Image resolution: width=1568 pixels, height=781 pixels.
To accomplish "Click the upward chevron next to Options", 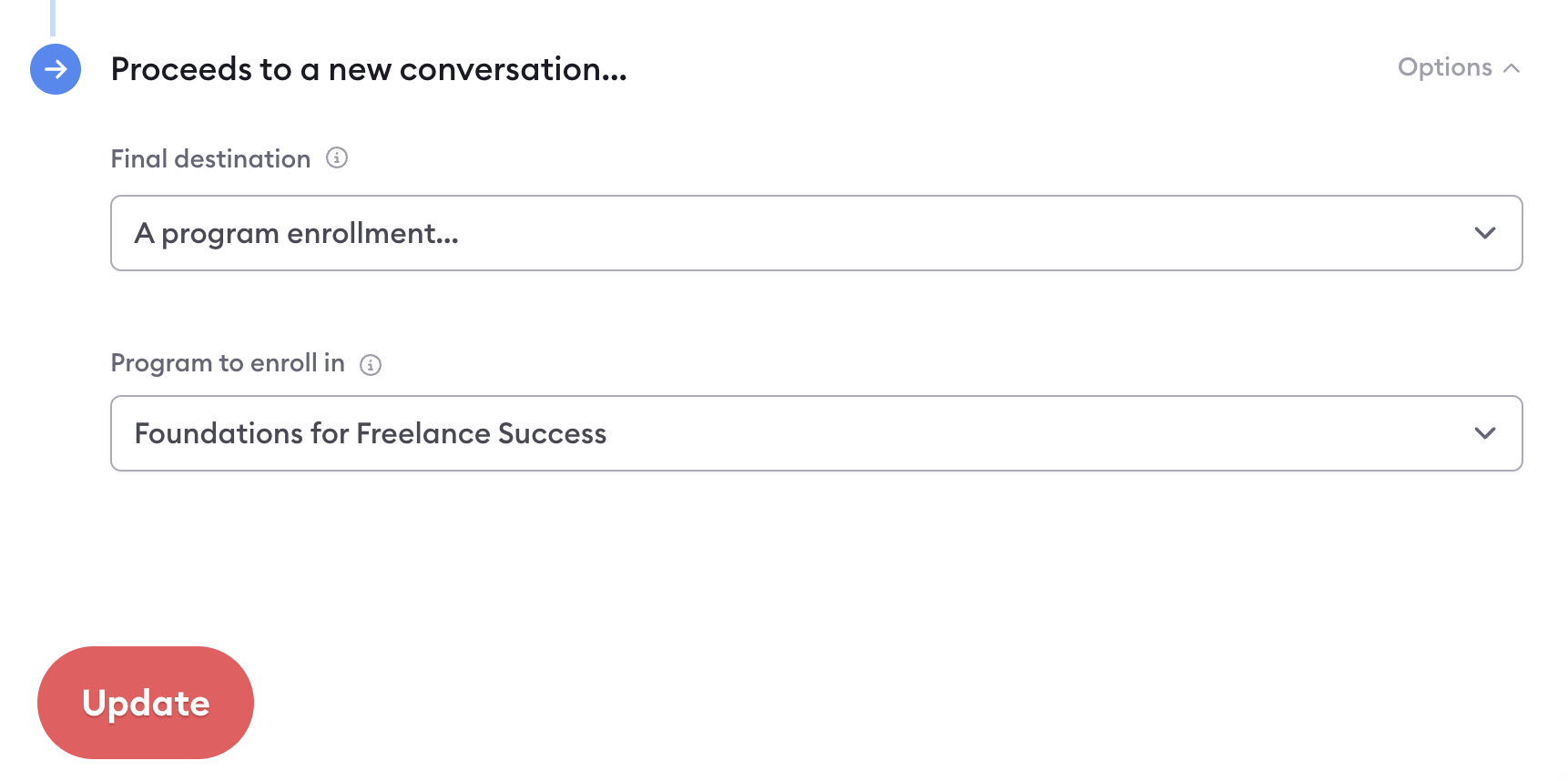I will 1512,68.
